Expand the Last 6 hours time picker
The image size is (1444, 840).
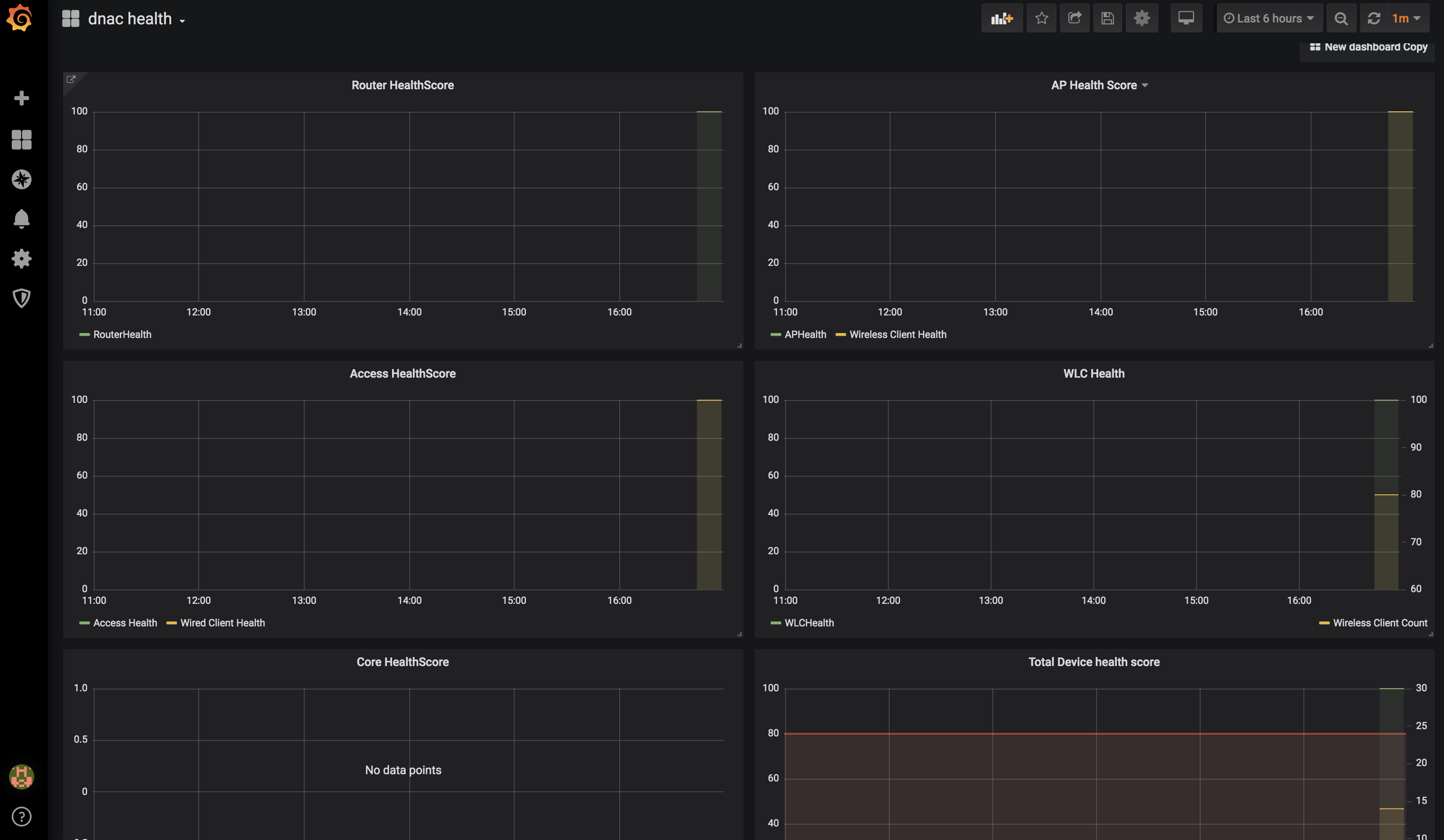1269,18
